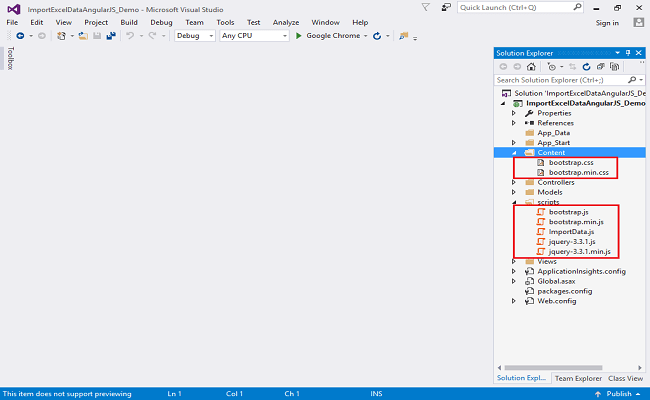Viewport: 650px width, 400px height.
Task: Open the collapsed Toolbox side tab
Action: tap(11, 58)
